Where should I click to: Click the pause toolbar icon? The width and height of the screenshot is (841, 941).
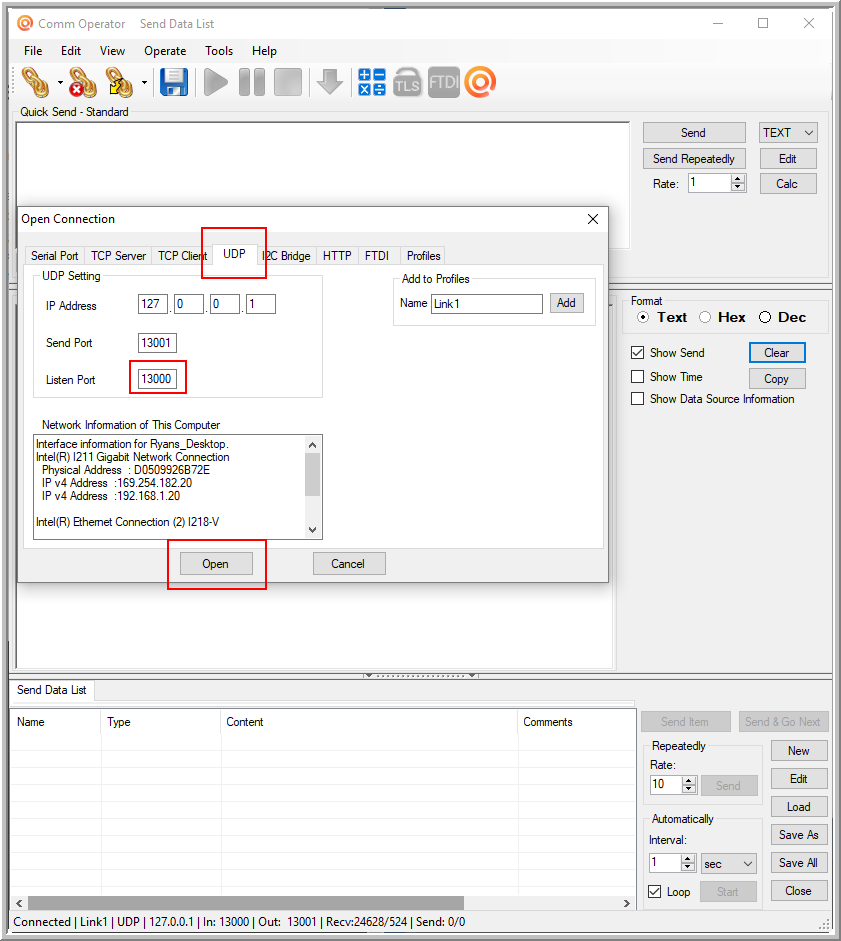pyautogui.click(x=252, y=82)
